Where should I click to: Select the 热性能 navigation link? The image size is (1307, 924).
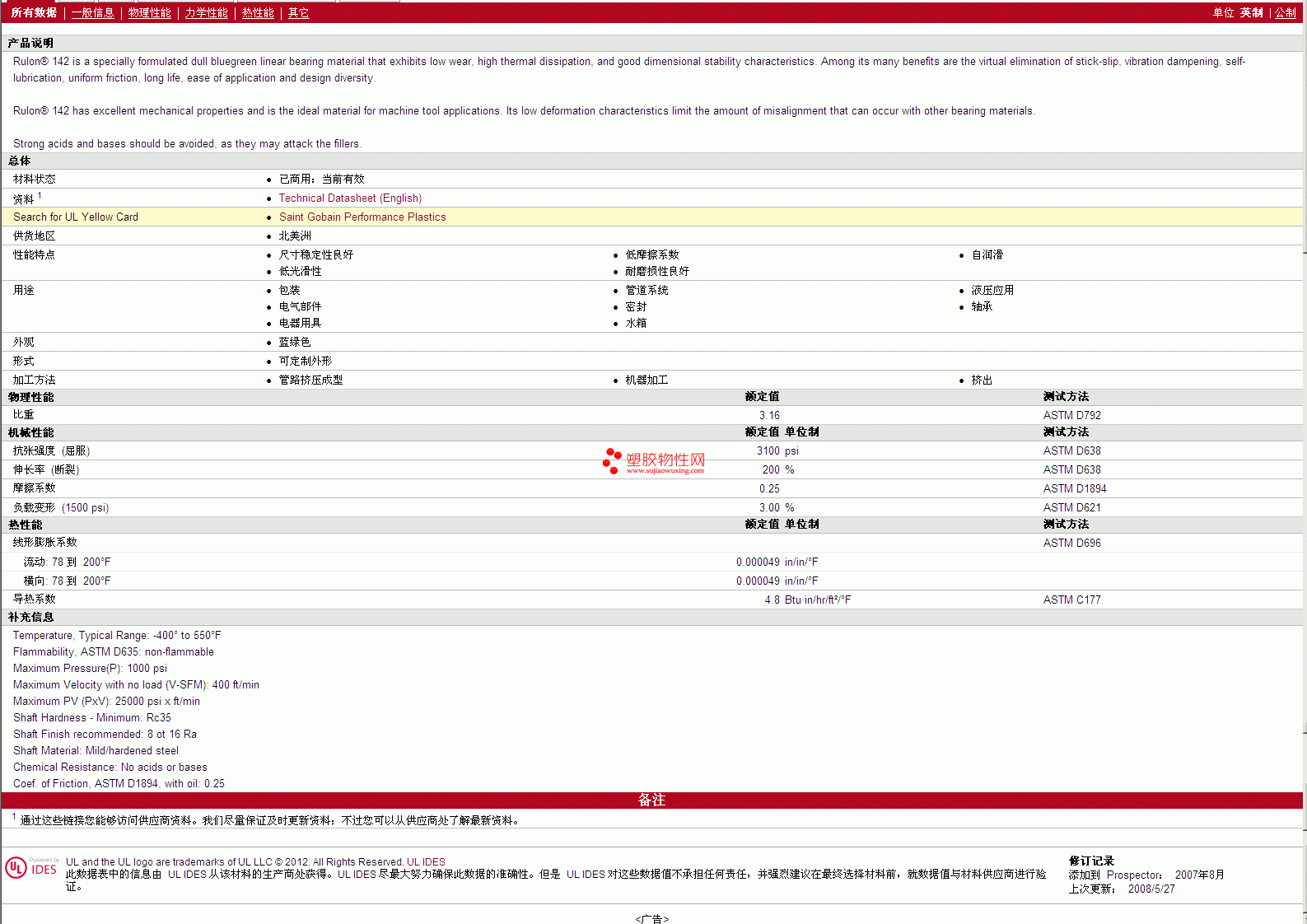258,13
